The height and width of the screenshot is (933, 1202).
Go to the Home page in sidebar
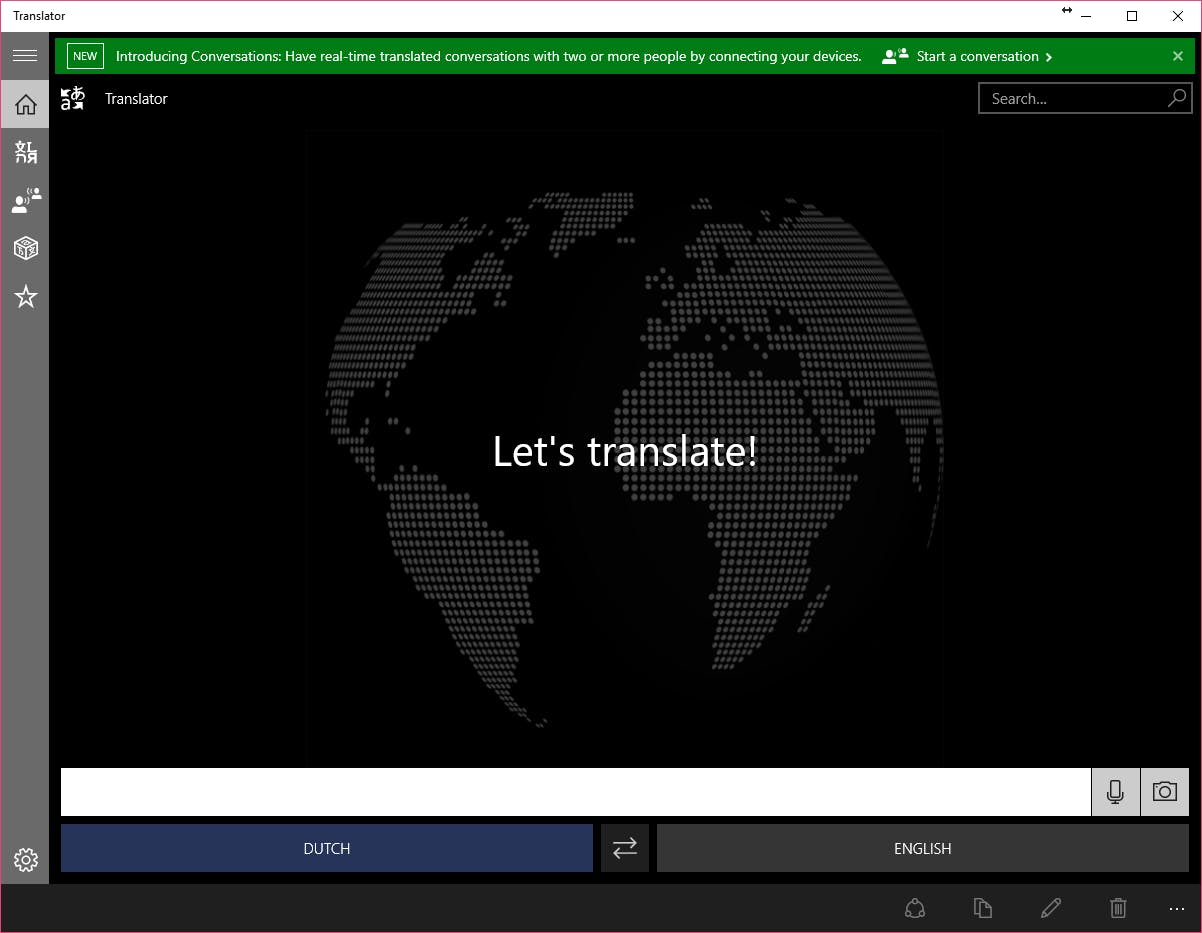[25, 104]
